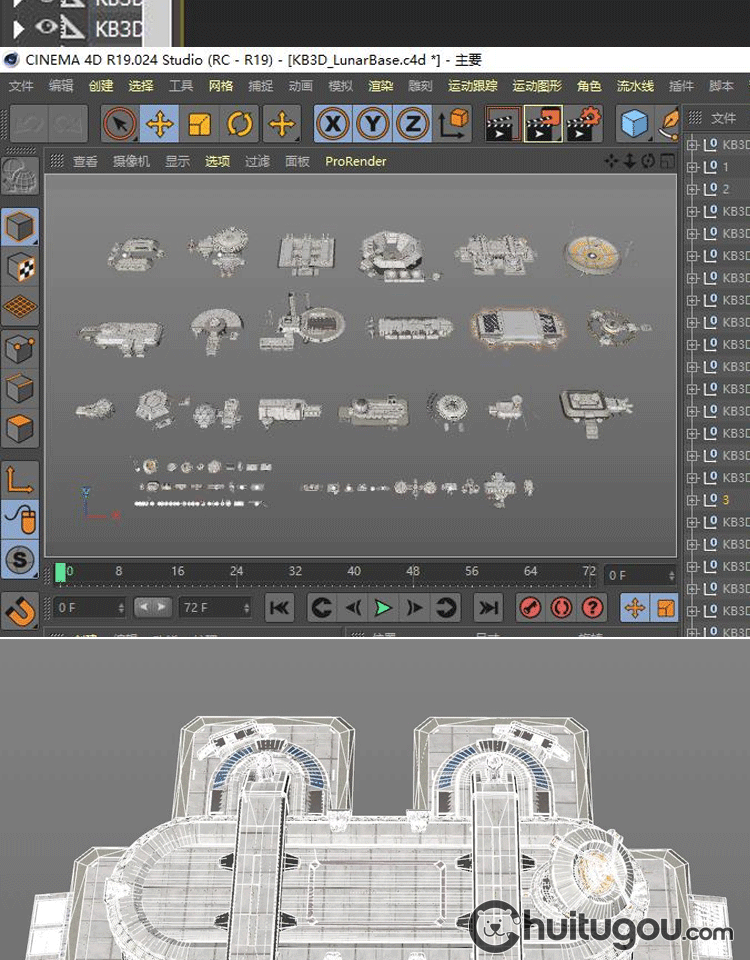Toggle position keyframe recording button
Screen dimensions: 750x960
click(635, 608)
